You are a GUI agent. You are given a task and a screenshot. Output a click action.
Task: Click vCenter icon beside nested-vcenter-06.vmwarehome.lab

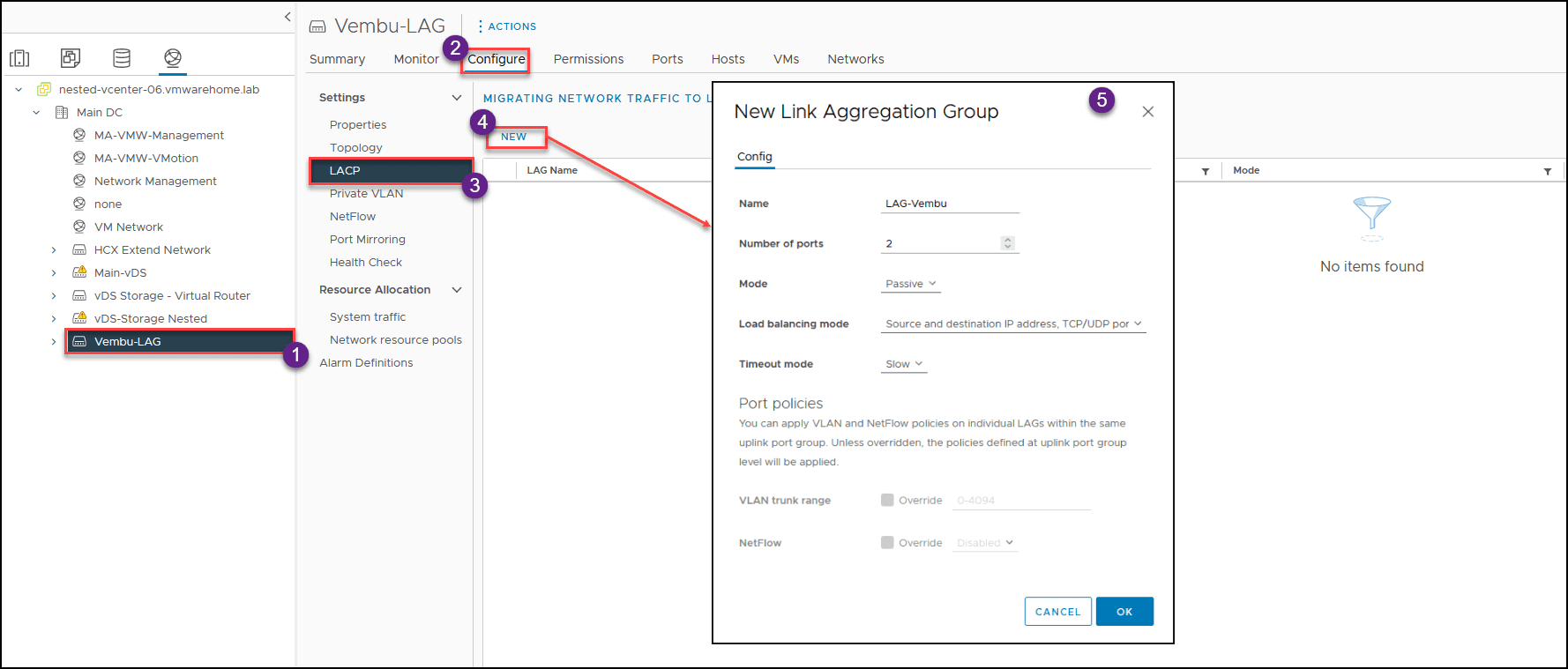tap(44, 89)
